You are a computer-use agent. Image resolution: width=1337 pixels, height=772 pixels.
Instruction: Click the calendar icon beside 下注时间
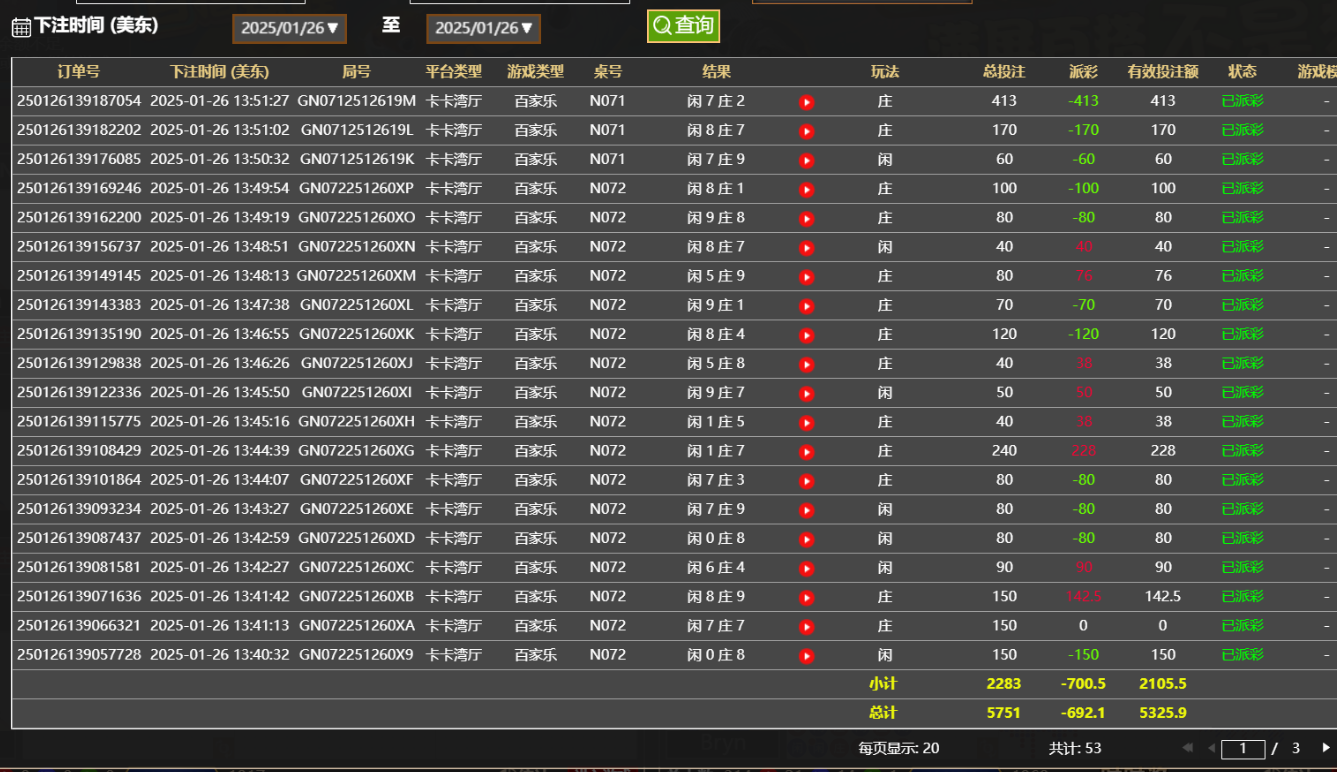coord(21,28)
